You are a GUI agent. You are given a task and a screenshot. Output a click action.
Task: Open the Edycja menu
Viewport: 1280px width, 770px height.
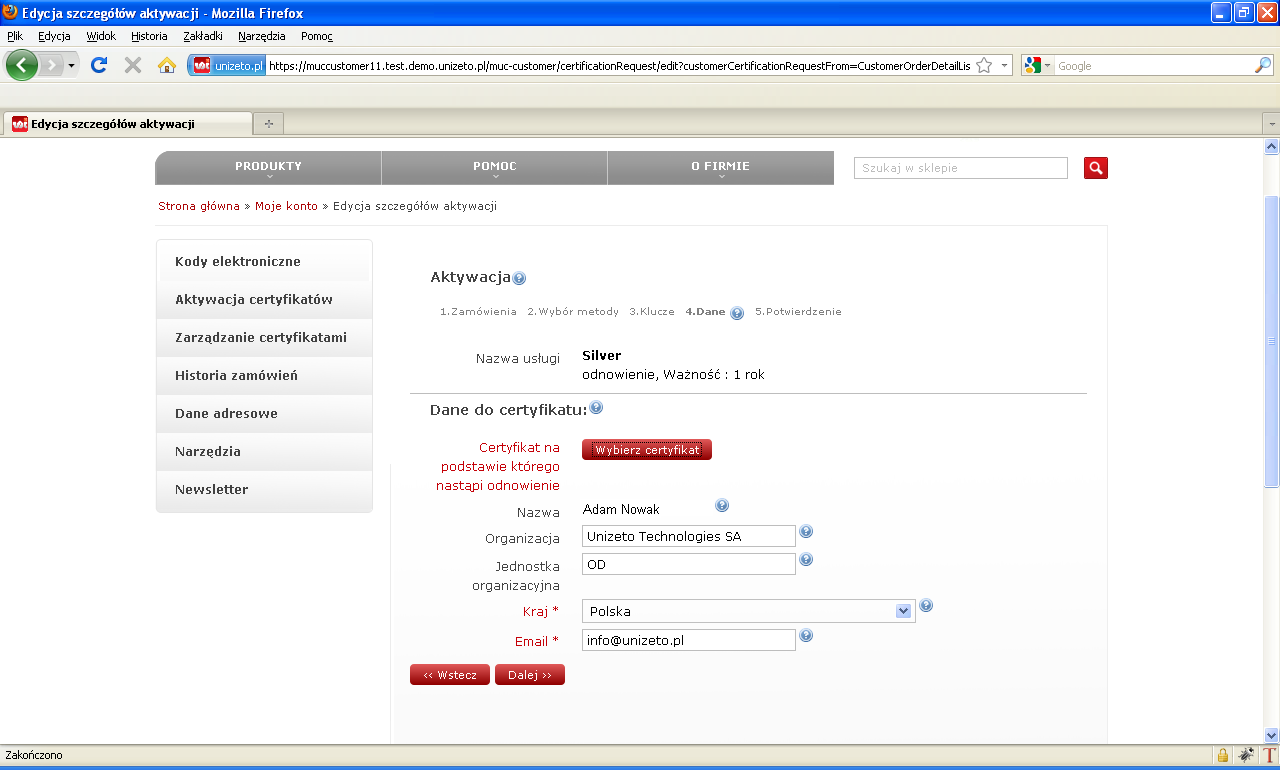pos(54,36)
